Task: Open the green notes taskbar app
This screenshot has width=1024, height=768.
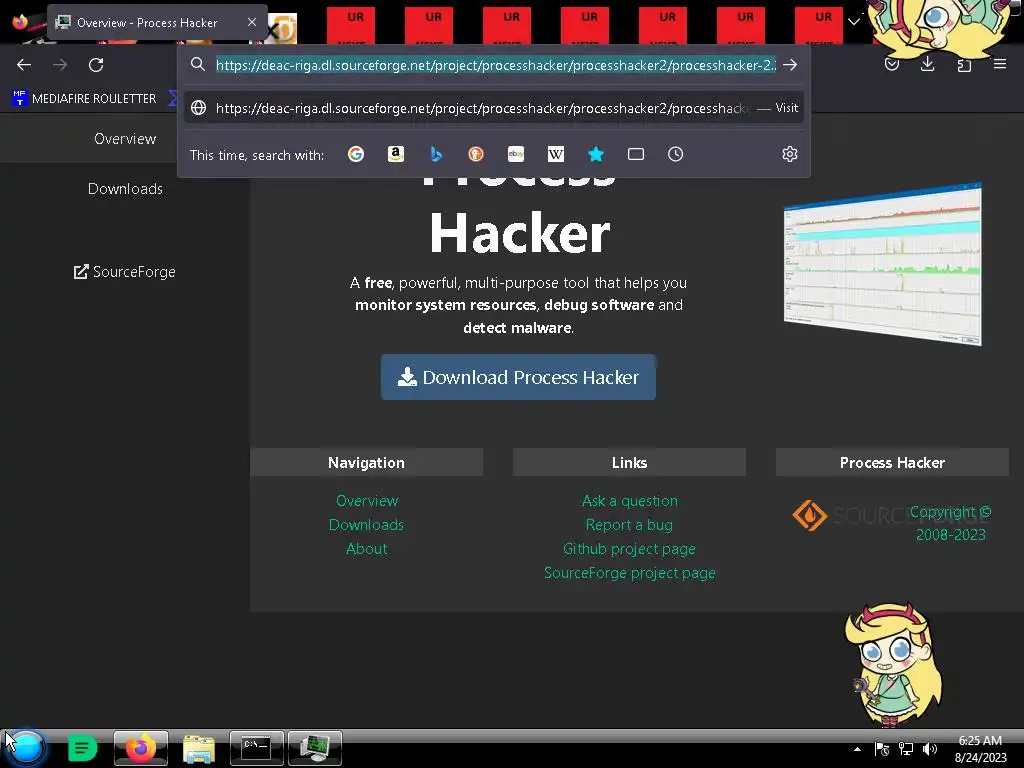Action: coord(82,748)
